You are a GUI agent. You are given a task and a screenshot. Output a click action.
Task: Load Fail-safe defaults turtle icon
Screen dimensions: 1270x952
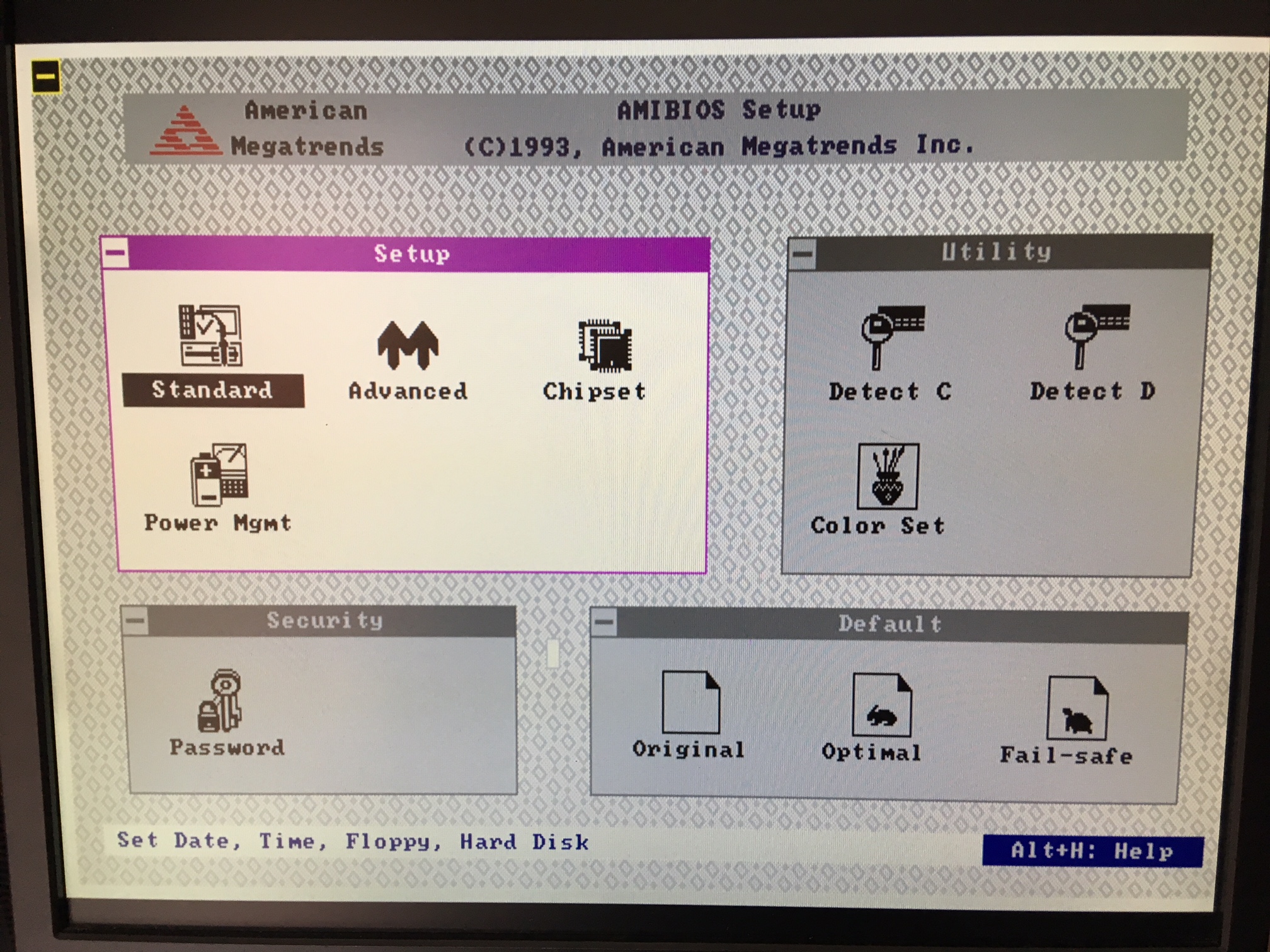pyautogui.click(x=1077, y=708)
